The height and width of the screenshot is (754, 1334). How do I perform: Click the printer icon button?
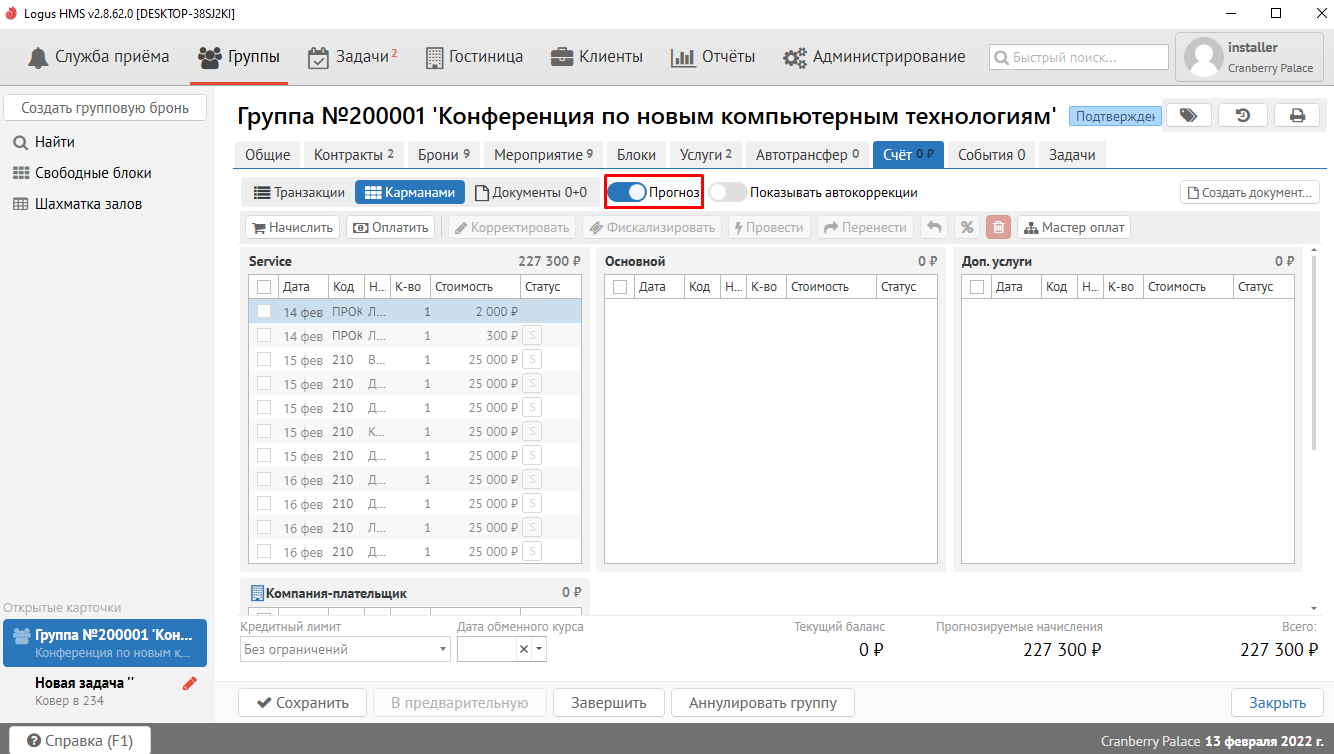tap(1297, 115)
